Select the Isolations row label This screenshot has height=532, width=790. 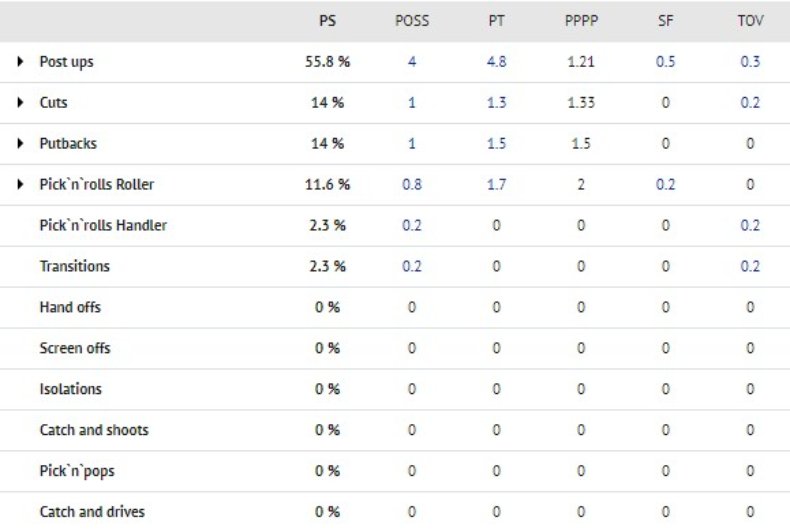70,389
